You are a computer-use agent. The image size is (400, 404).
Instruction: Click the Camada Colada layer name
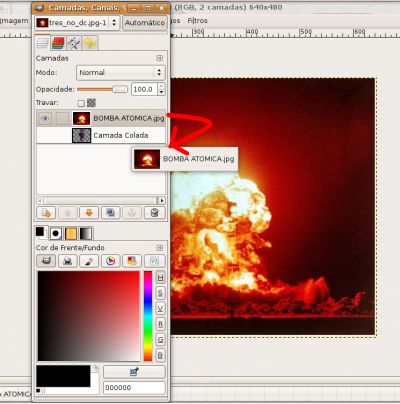tap(121, 135)
